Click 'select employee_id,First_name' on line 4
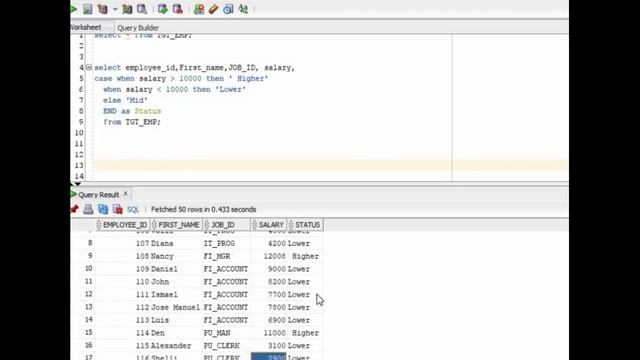Image resolution: width=640 pixels, height=360 pixels. [x=160, y=68]
